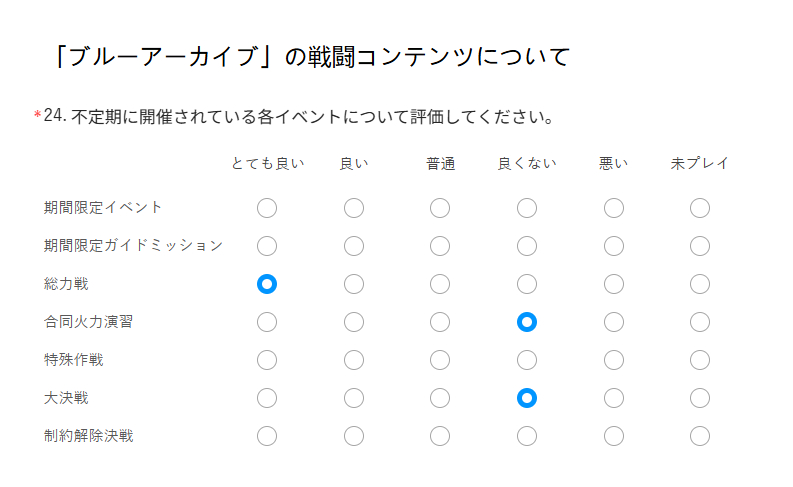Mark 期間限定イベント as 未プレイ
Screen dimensions: 793x487
[x=700, y=208]
